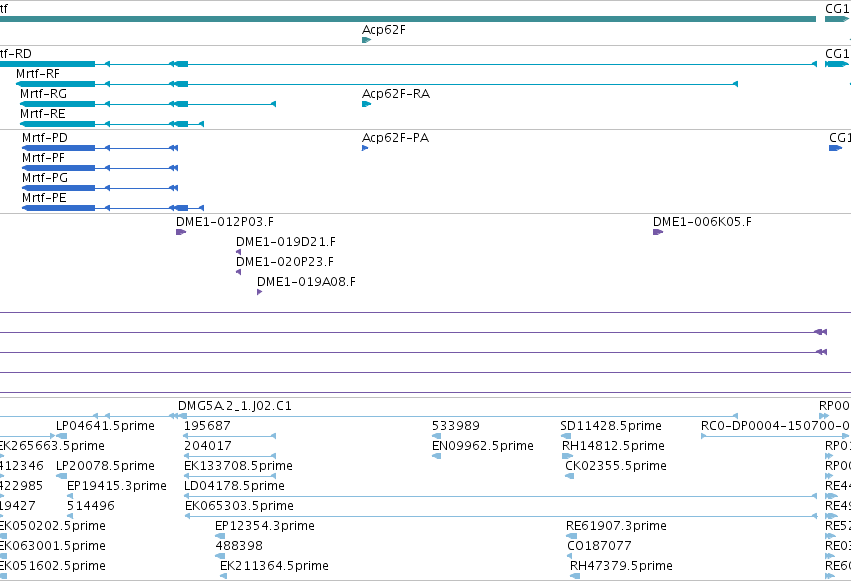
Task: Click the DME1-019D21.F feature label
Action: click(x=285, y=242)
